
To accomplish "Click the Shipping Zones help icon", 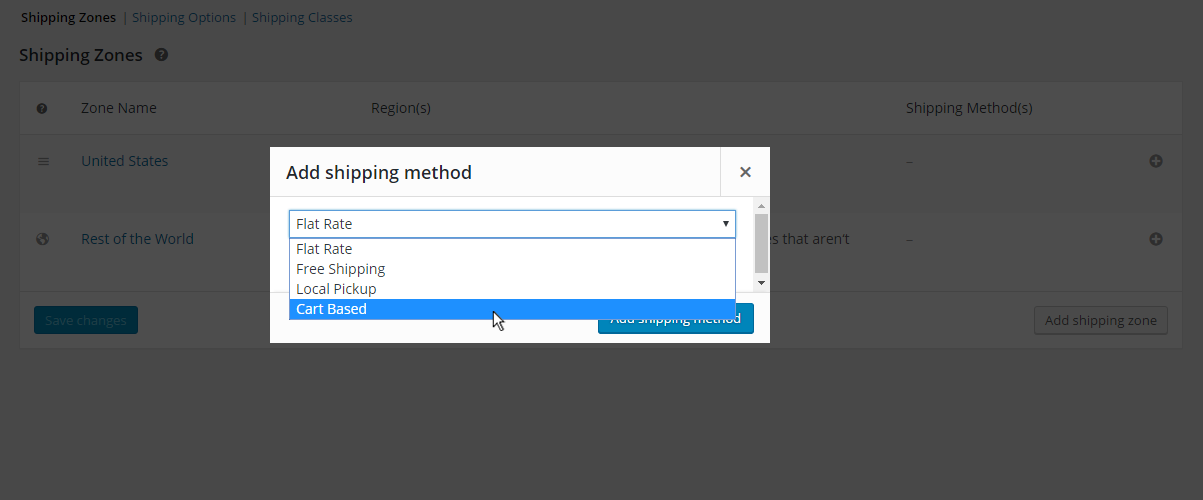I will pos(161,56).
